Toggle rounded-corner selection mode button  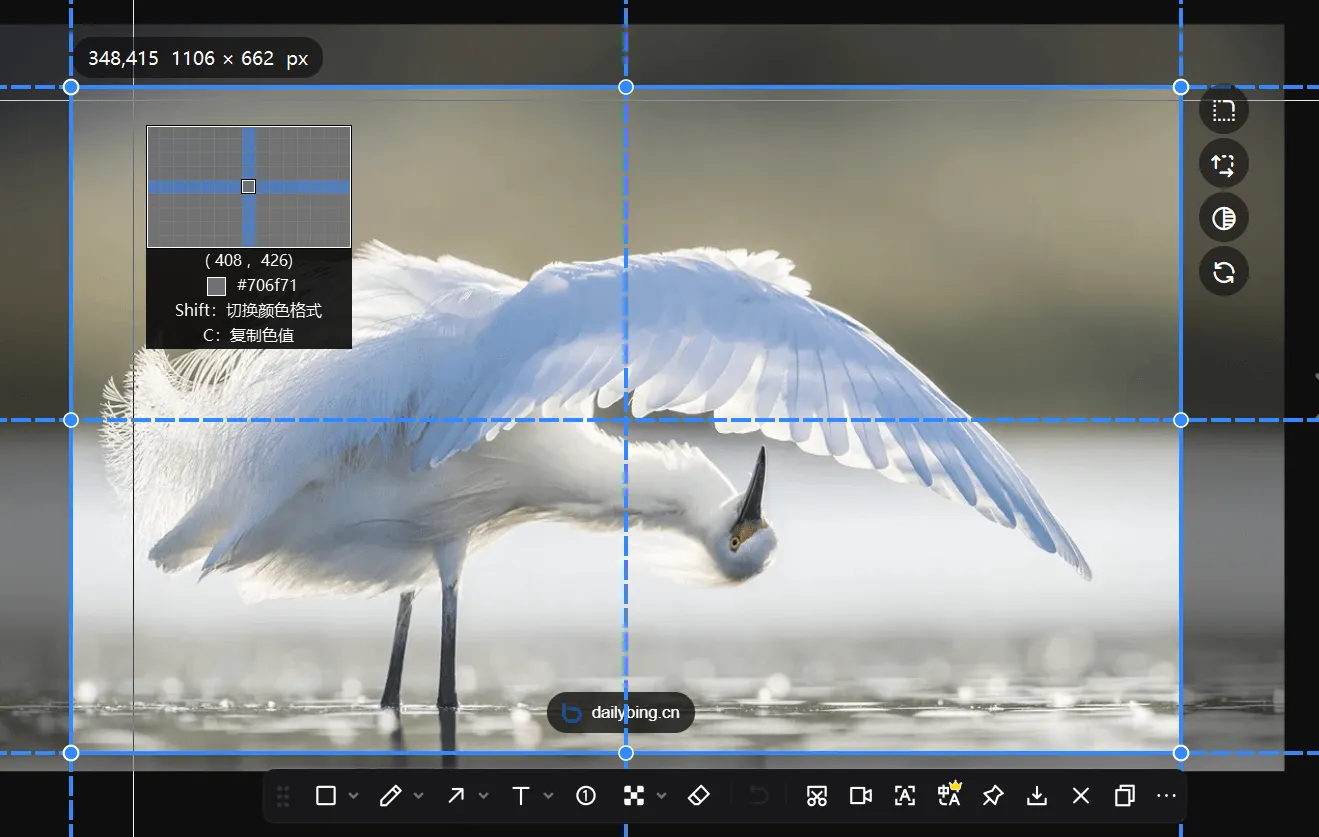pyautogui.click(x=1224, y=110)
